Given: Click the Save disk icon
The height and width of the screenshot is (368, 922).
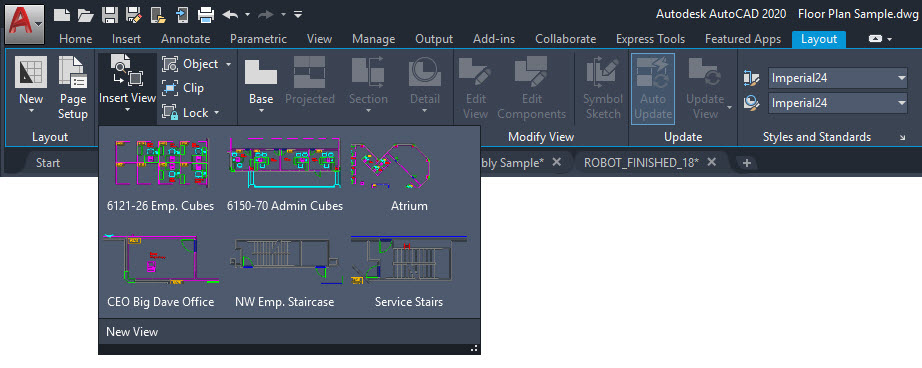Looking at the screenshot, I should click(x=109, y=14).
